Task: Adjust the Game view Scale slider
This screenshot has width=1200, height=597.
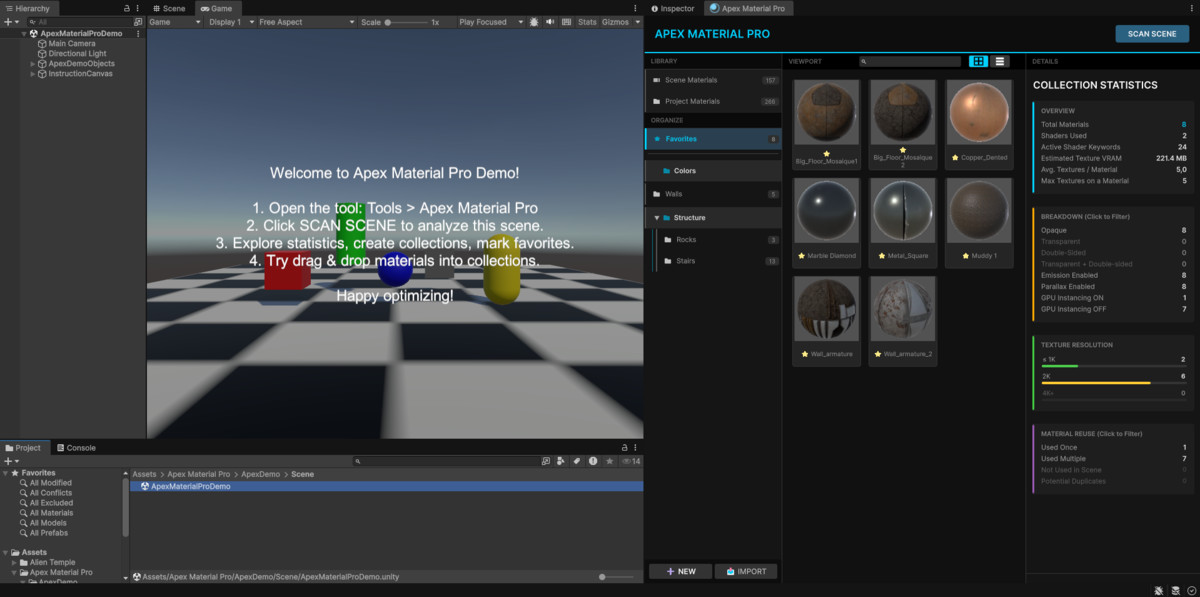Action: (x=406, y=22)
